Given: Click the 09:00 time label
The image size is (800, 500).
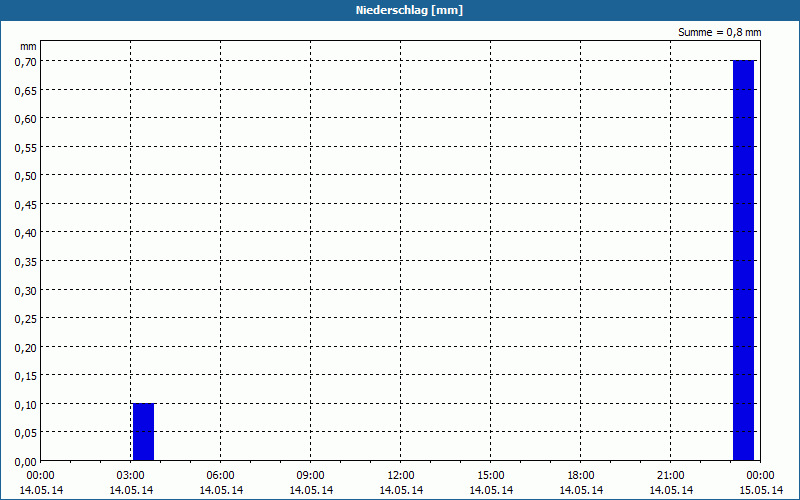Looking at the screenshot, I should point(310,476).
